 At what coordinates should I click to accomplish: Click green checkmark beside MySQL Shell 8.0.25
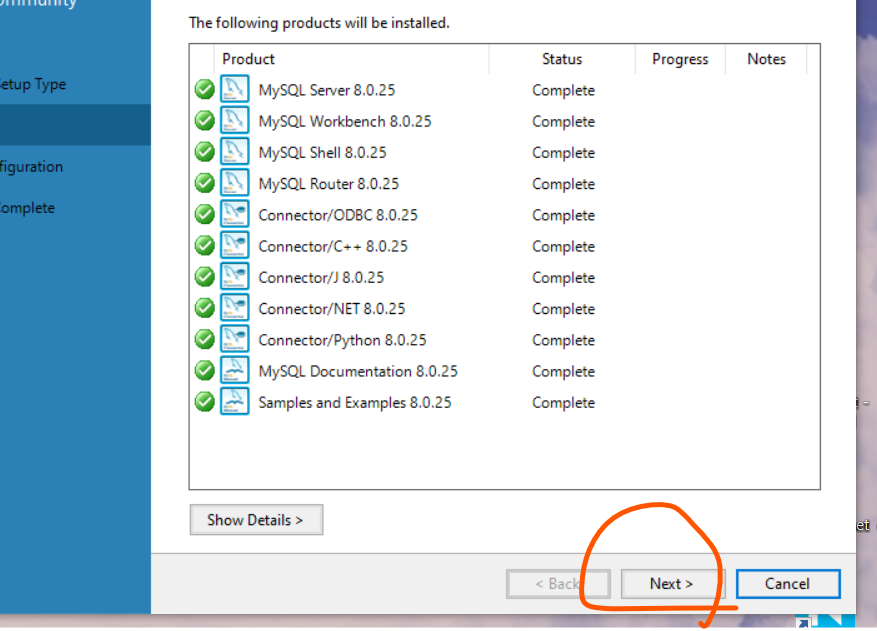[x=205, y=152]
